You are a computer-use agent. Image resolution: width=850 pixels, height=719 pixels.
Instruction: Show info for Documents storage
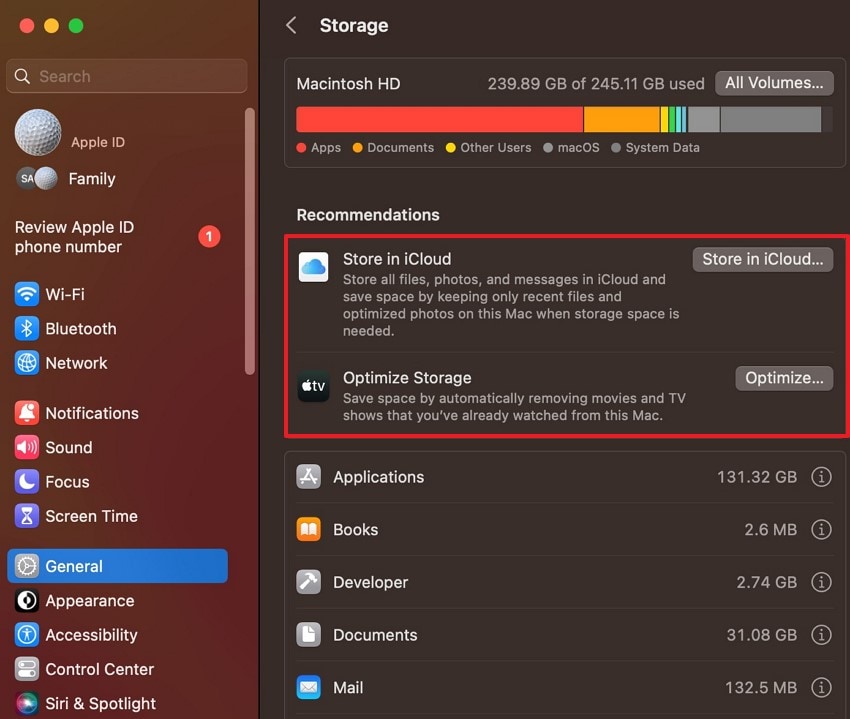click(821, 634)
